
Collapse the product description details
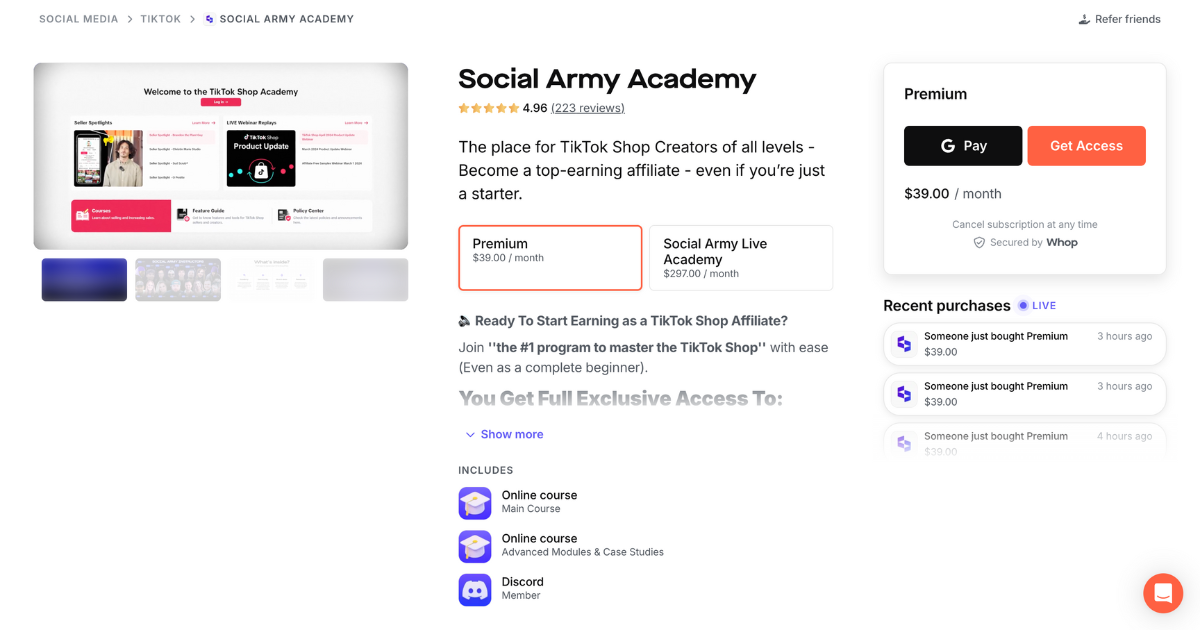[x=512, y=434]
